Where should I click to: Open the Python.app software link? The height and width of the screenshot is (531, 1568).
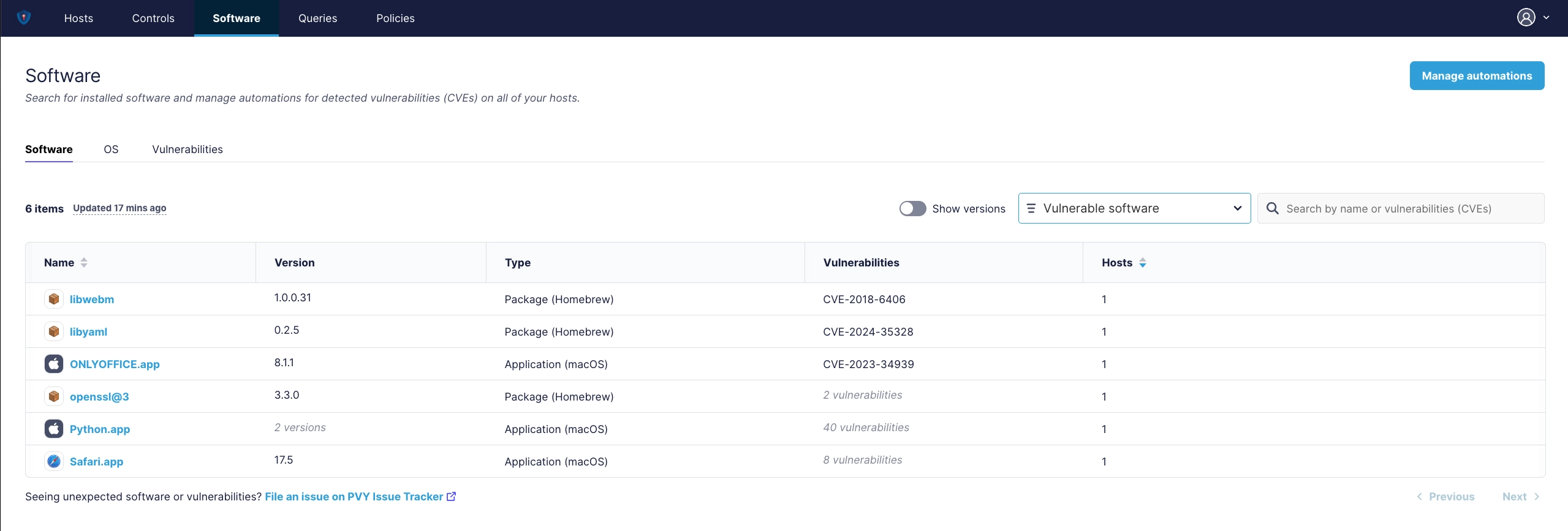(x=100, y=429)
